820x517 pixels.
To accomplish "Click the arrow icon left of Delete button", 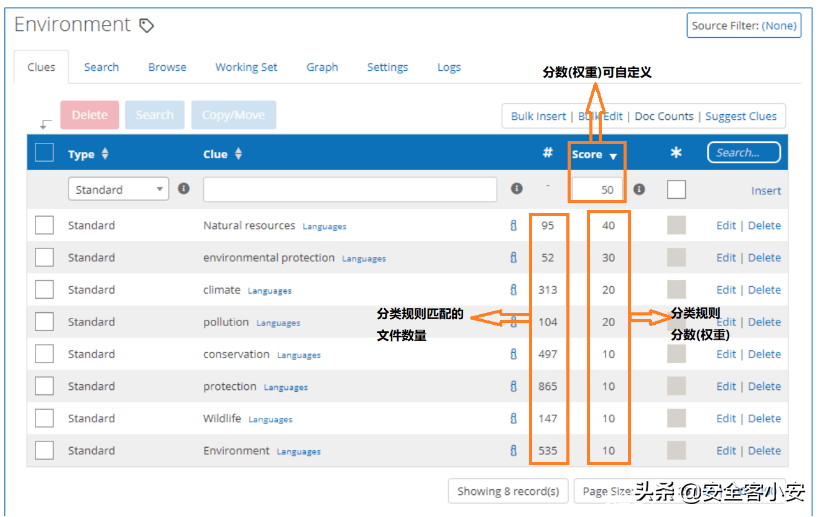I will click(45, 124).
